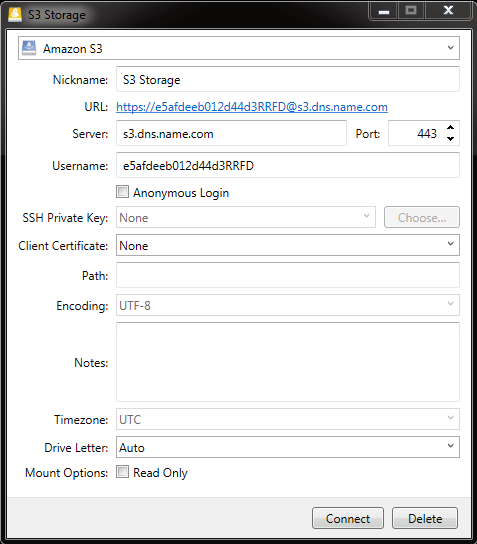Click the Client Certificate label
477x544 pixels.
pos(63,246)
